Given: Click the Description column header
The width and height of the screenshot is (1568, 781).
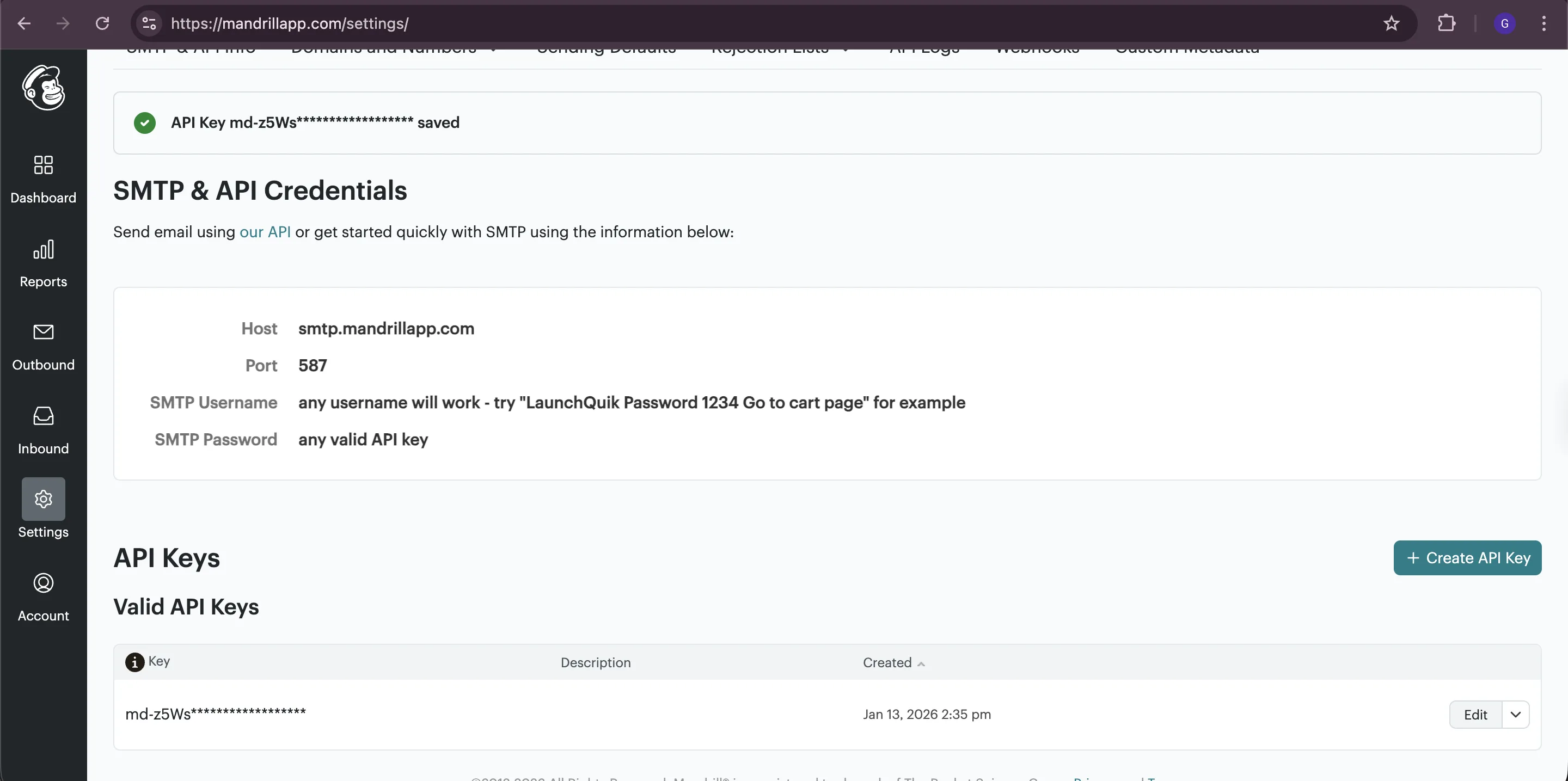Looking at the screenshot, I should 595,662.
